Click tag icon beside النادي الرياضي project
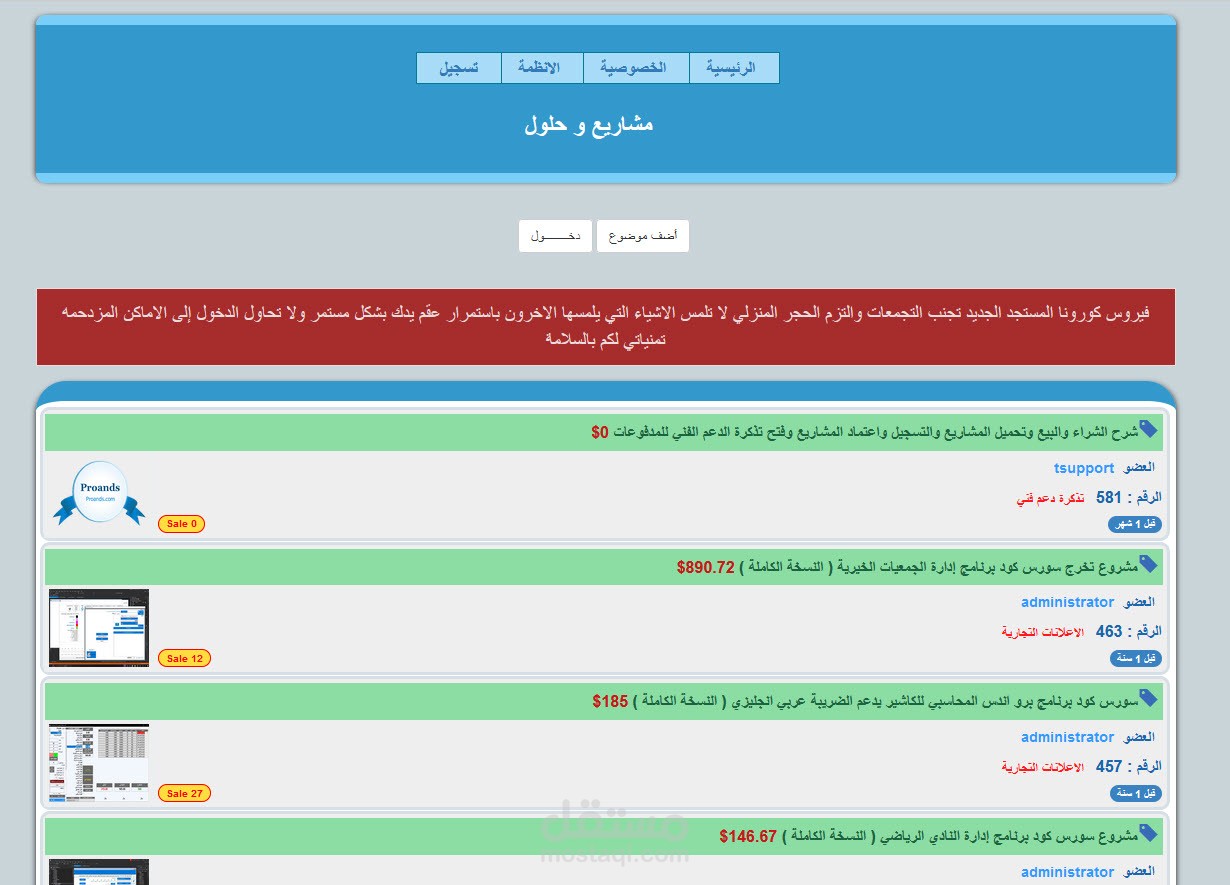 (1148, 833)
